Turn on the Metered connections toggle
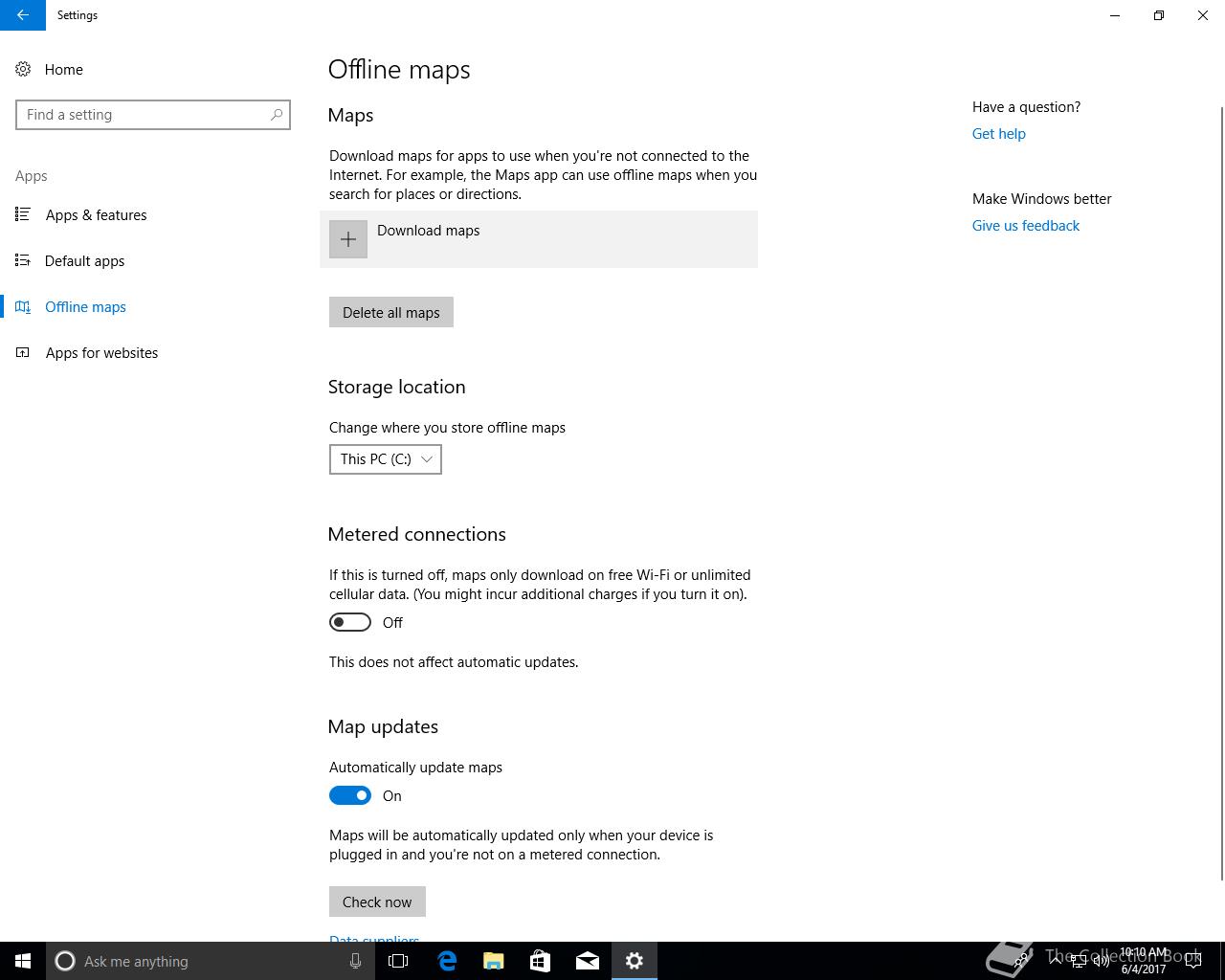Image resolution: width=1225 pixels, height=980 pixels. point(350,622)
